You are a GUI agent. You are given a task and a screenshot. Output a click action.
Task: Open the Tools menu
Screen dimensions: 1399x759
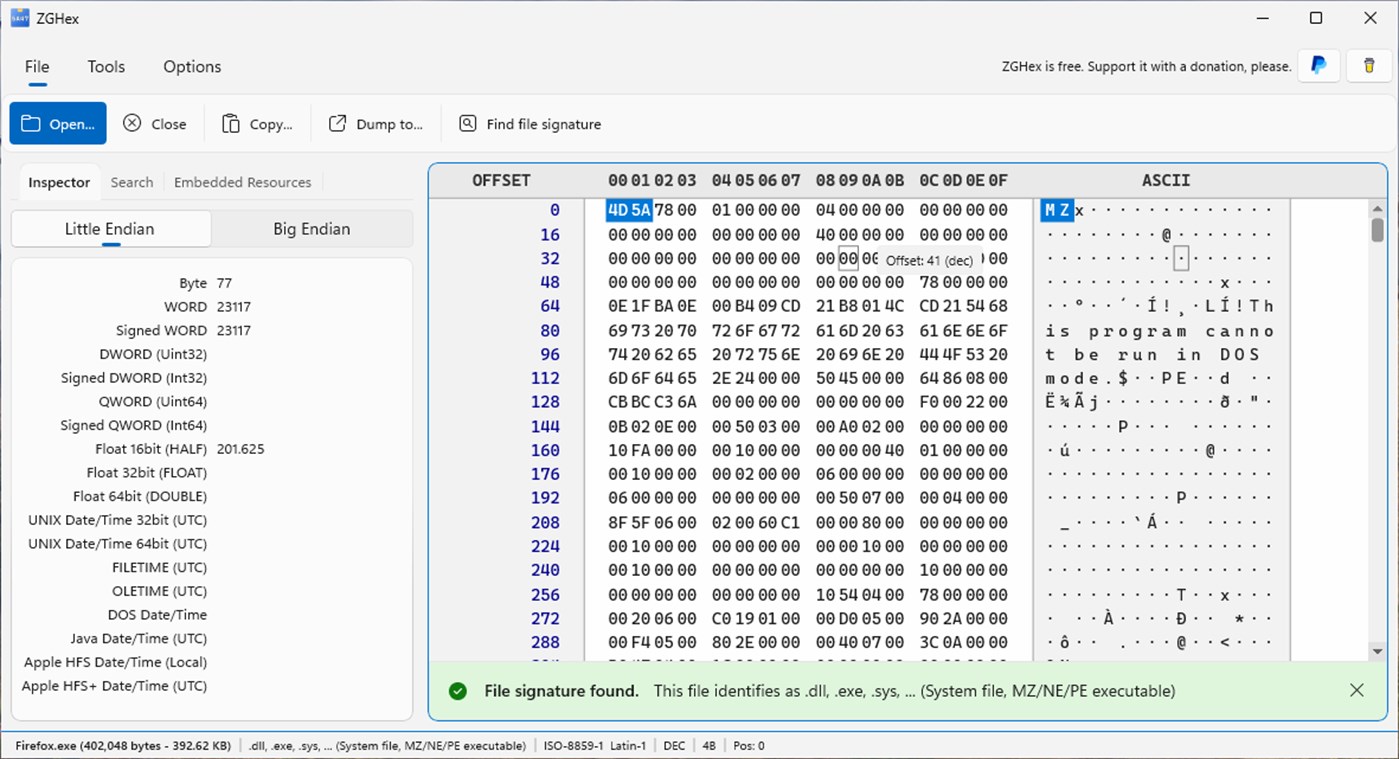tap(106, 67)
